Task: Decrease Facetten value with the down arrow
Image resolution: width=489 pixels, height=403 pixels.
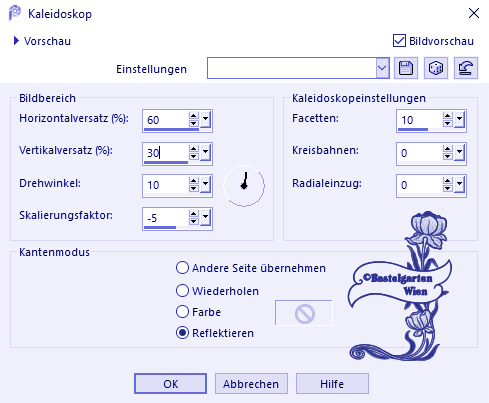Action: (447, 123)
